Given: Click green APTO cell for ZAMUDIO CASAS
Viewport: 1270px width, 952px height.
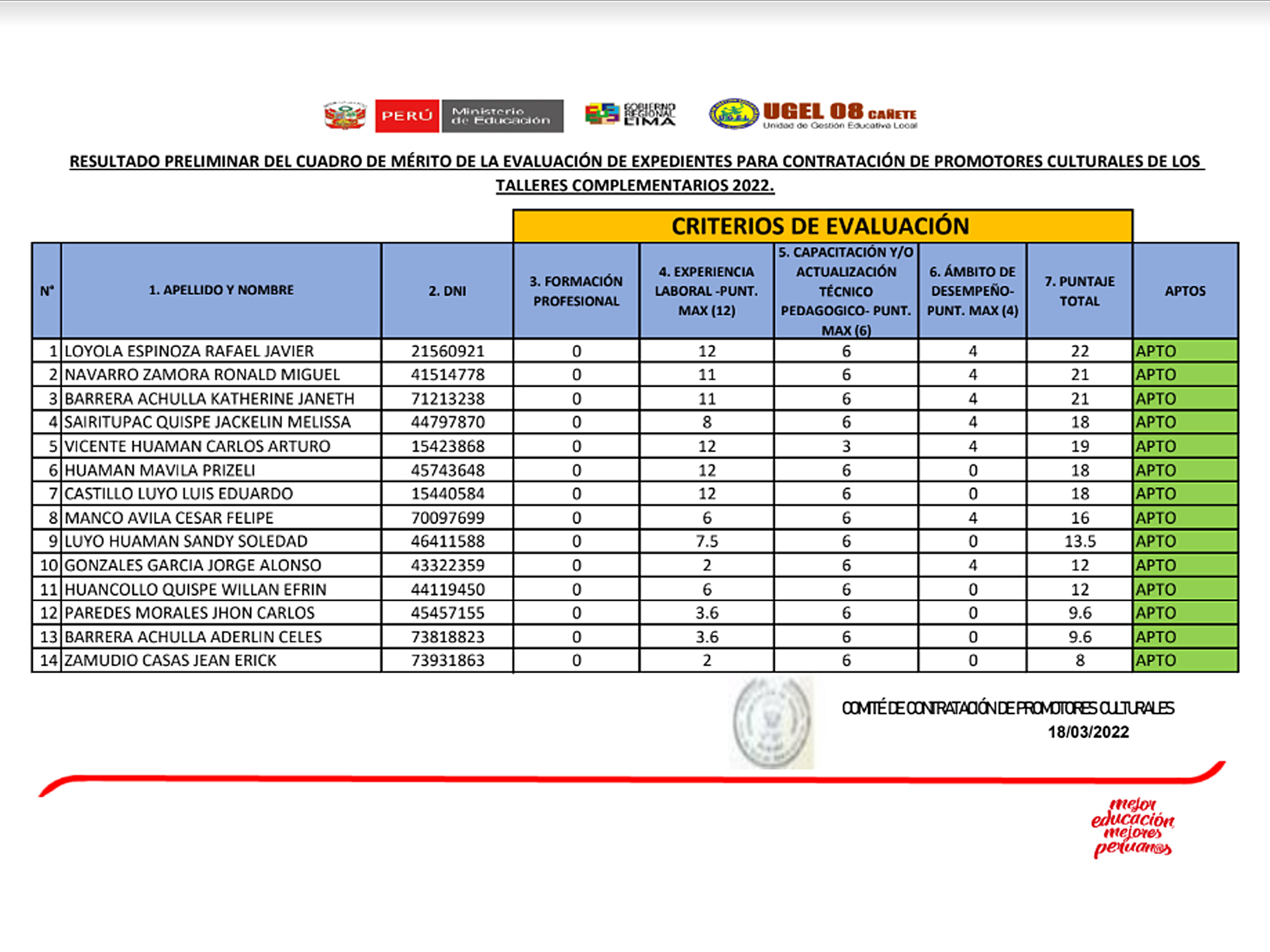Looking at the screenshot, I should point(1184,661).
